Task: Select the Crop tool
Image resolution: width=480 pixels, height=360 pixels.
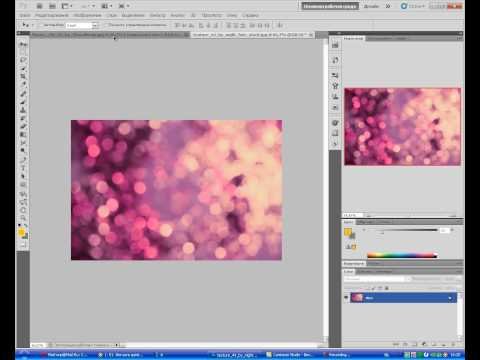Action: [x=23, y=76]
